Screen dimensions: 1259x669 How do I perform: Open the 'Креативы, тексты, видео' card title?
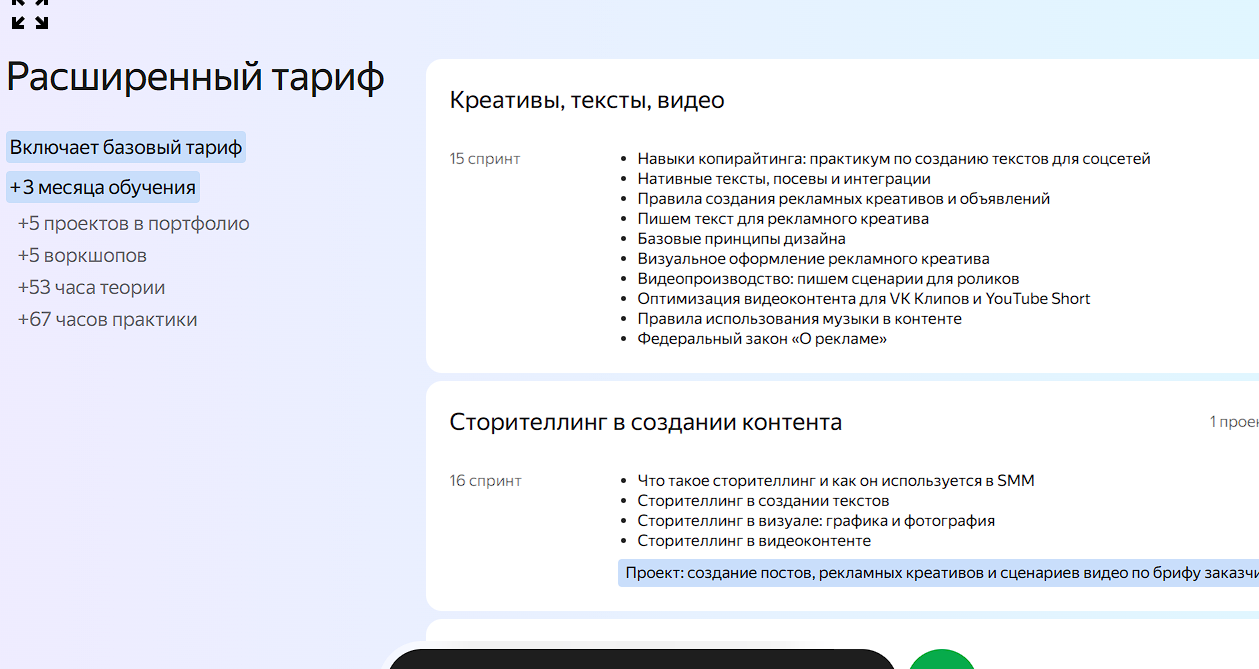pyautogui.click(x=587, y=100)
